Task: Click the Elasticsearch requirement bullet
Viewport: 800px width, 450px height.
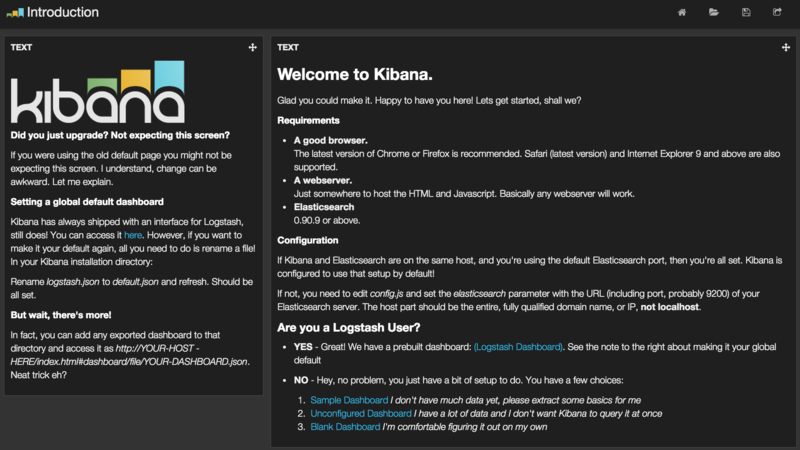Action: point(324,207)
